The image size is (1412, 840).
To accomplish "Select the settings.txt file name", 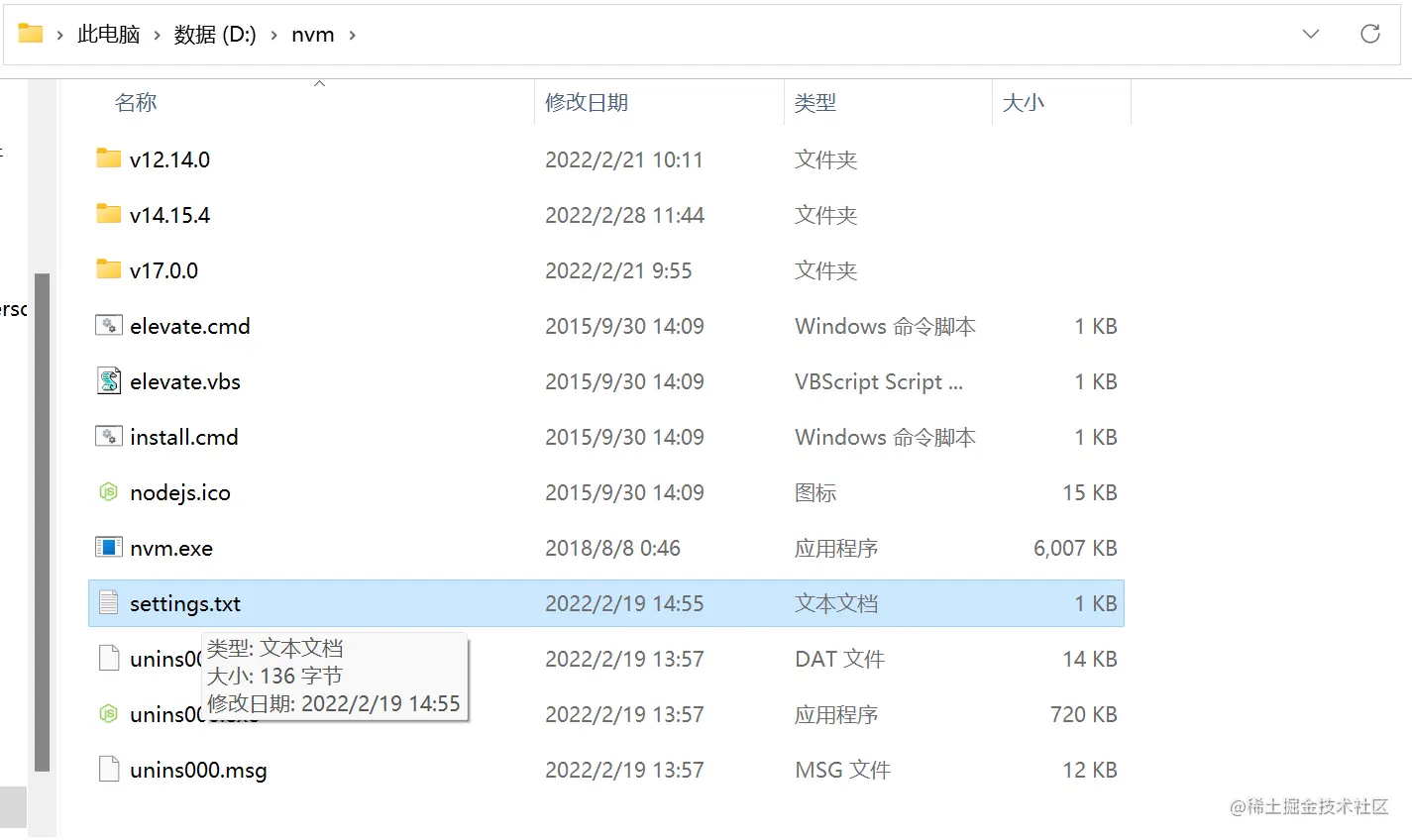I will click(185, 603).
